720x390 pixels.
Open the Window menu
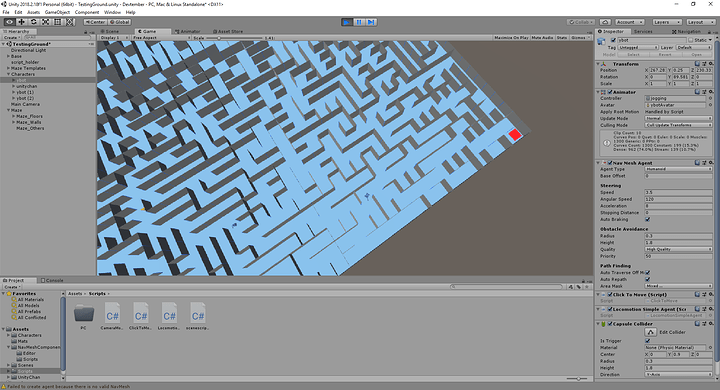(x=112, y=12)
